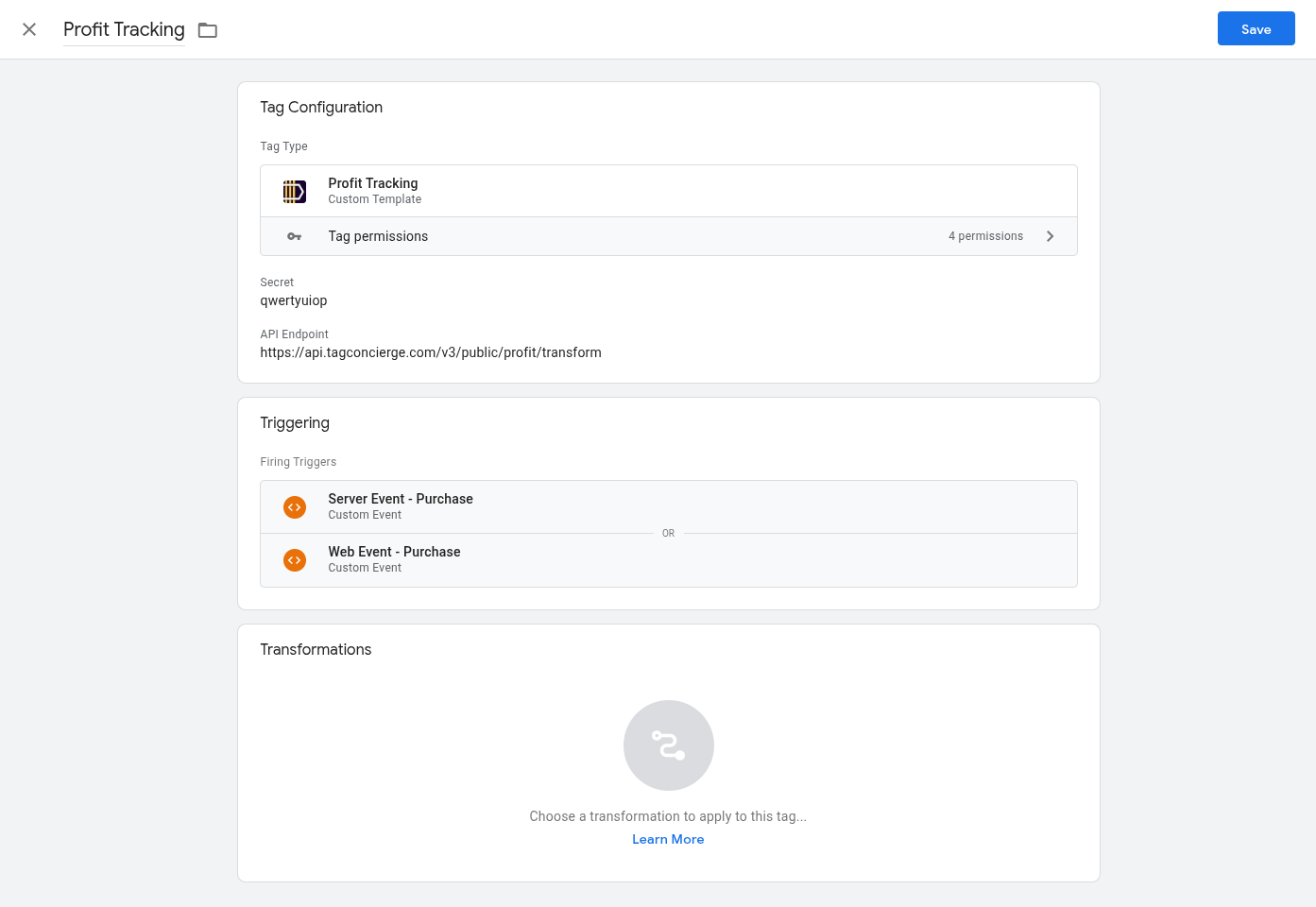Close the Profit Tracking tag editor
The image size is (1316, 907).
click(29, 29)
